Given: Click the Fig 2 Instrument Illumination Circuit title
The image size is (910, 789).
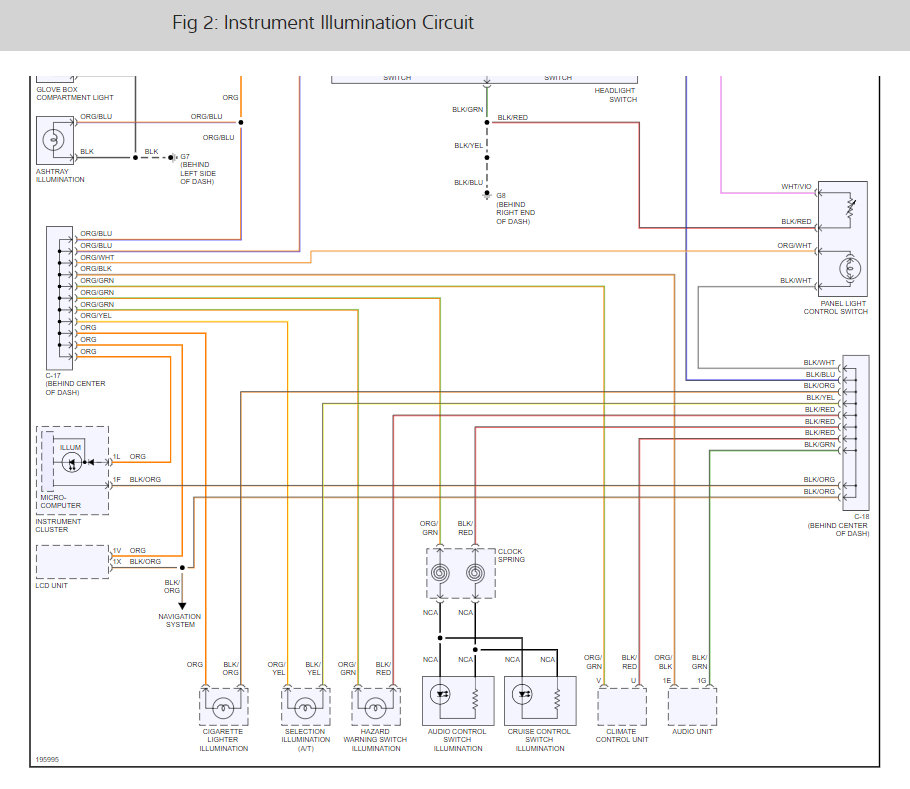Looking at the screenshot, I should tap(323, 23).
